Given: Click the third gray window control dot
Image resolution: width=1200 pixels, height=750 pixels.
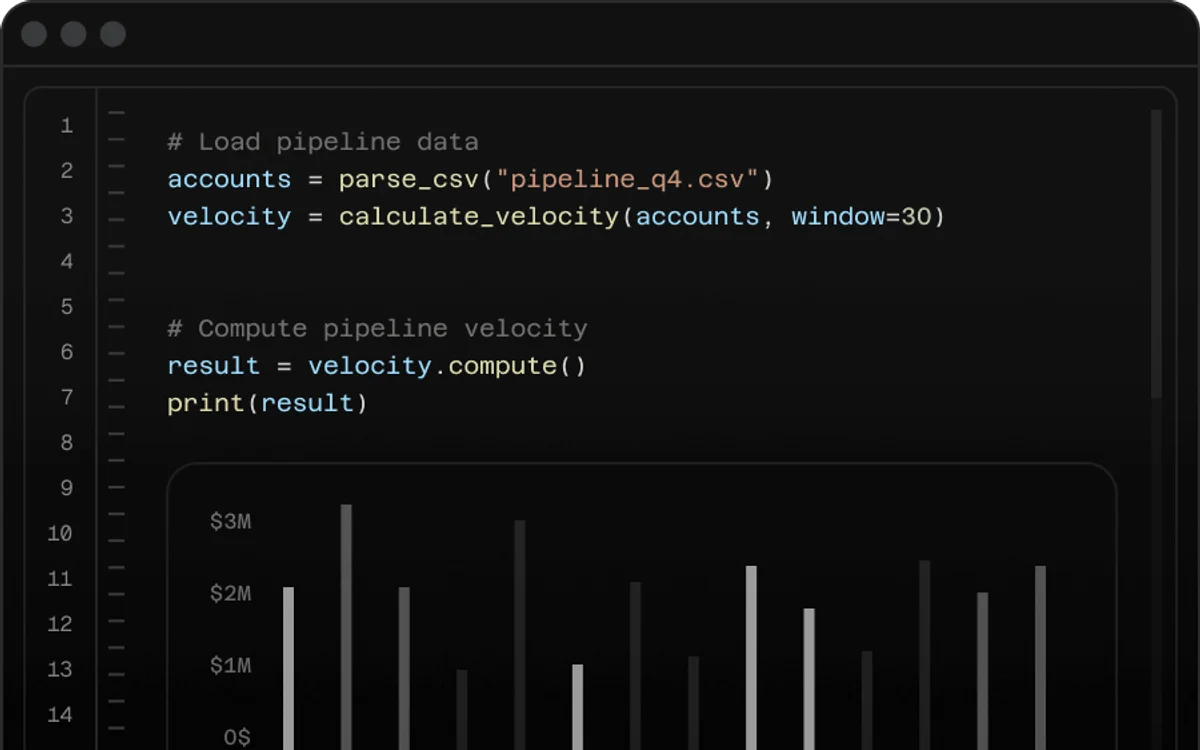Looking at the screenshot, I should click(x=113, y=34).
